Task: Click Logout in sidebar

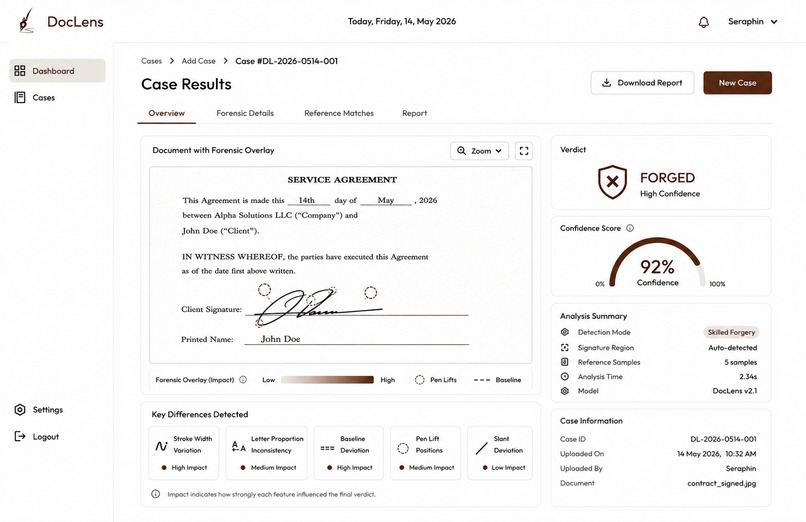Action: click(x=36, y=437)
